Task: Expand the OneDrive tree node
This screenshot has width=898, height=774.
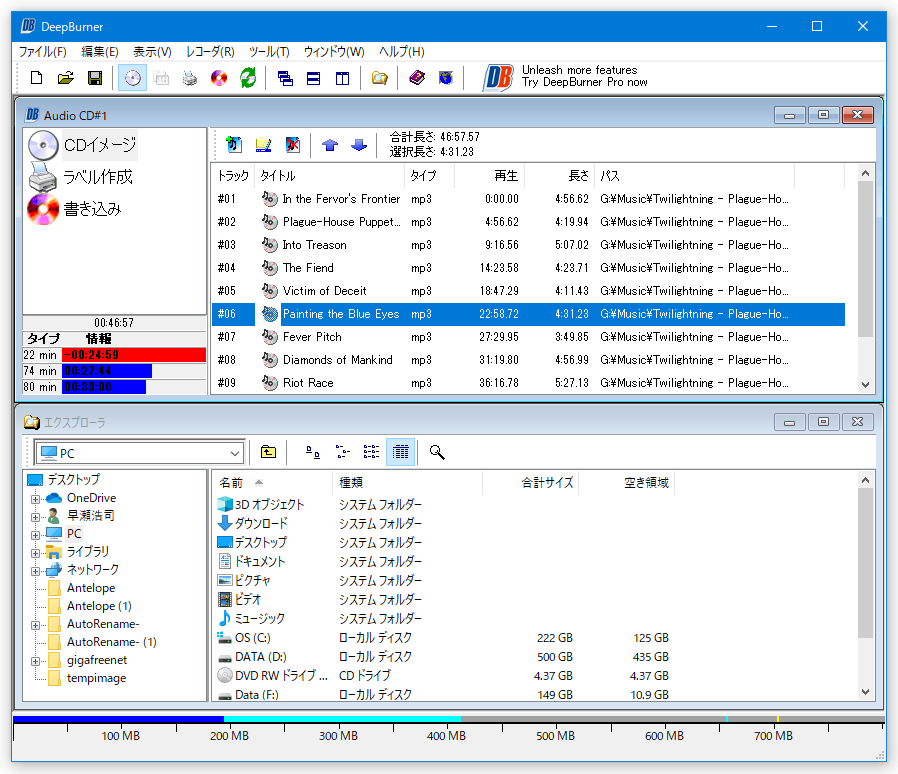Action: 36,499
